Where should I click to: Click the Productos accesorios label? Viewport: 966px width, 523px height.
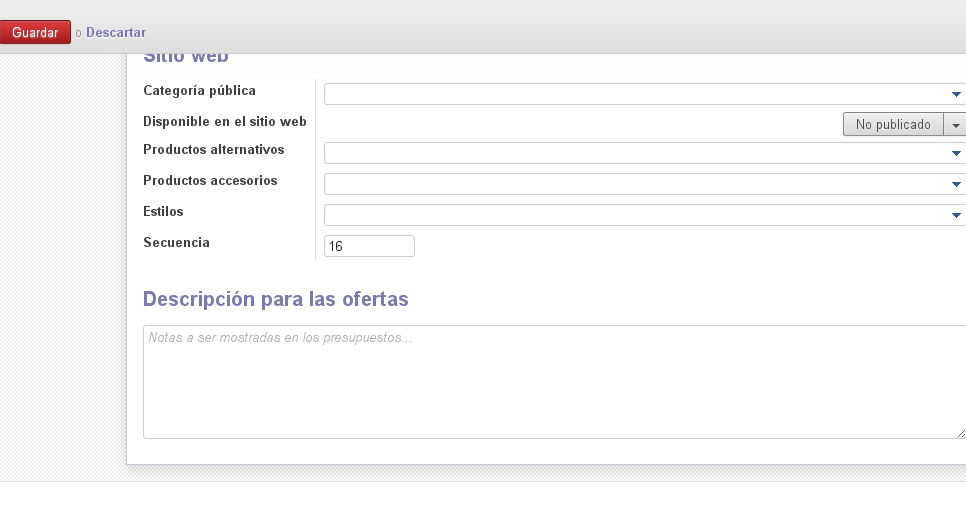(210, 181)
